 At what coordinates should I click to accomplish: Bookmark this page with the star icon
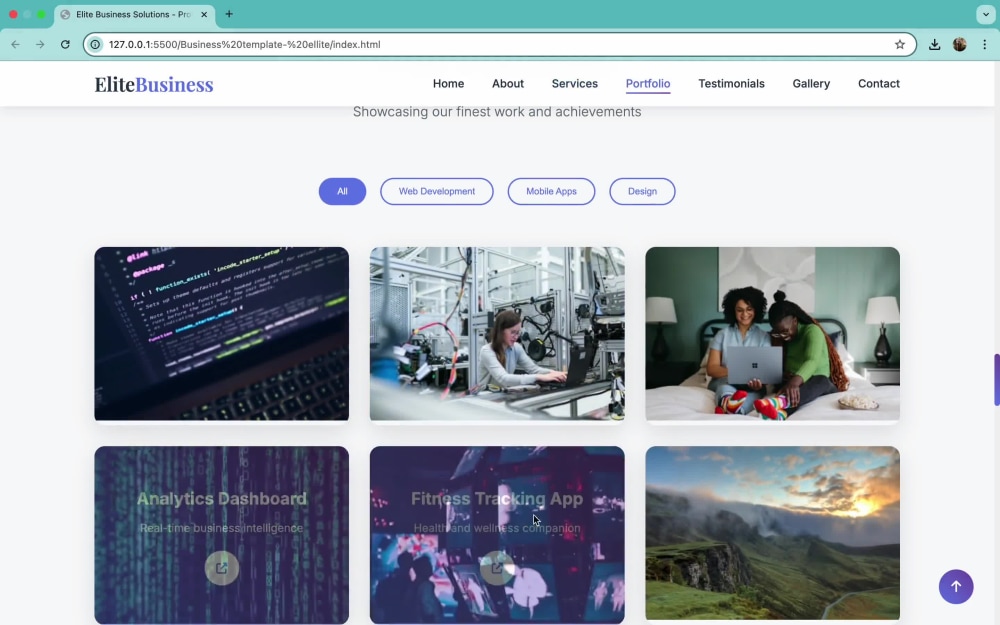point(900,45)
